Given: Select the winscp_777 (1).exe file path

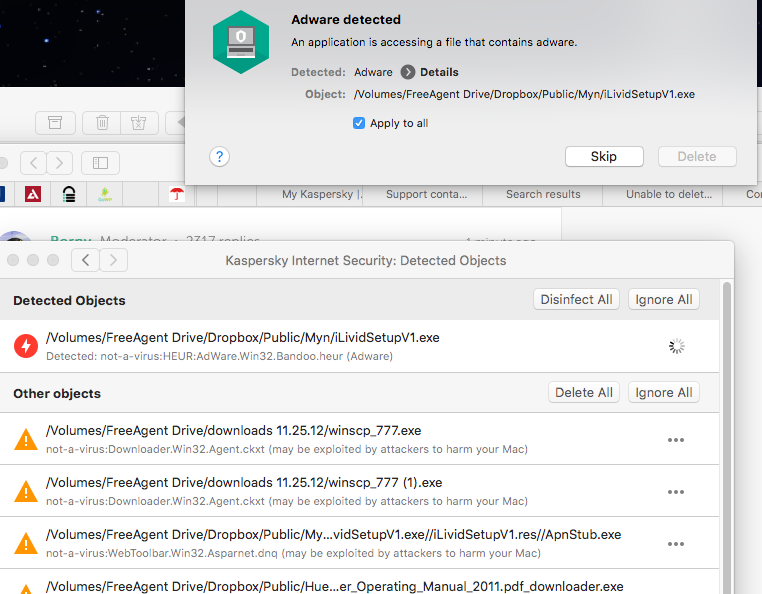Looking at the screenshot, I should coord(244,483).
